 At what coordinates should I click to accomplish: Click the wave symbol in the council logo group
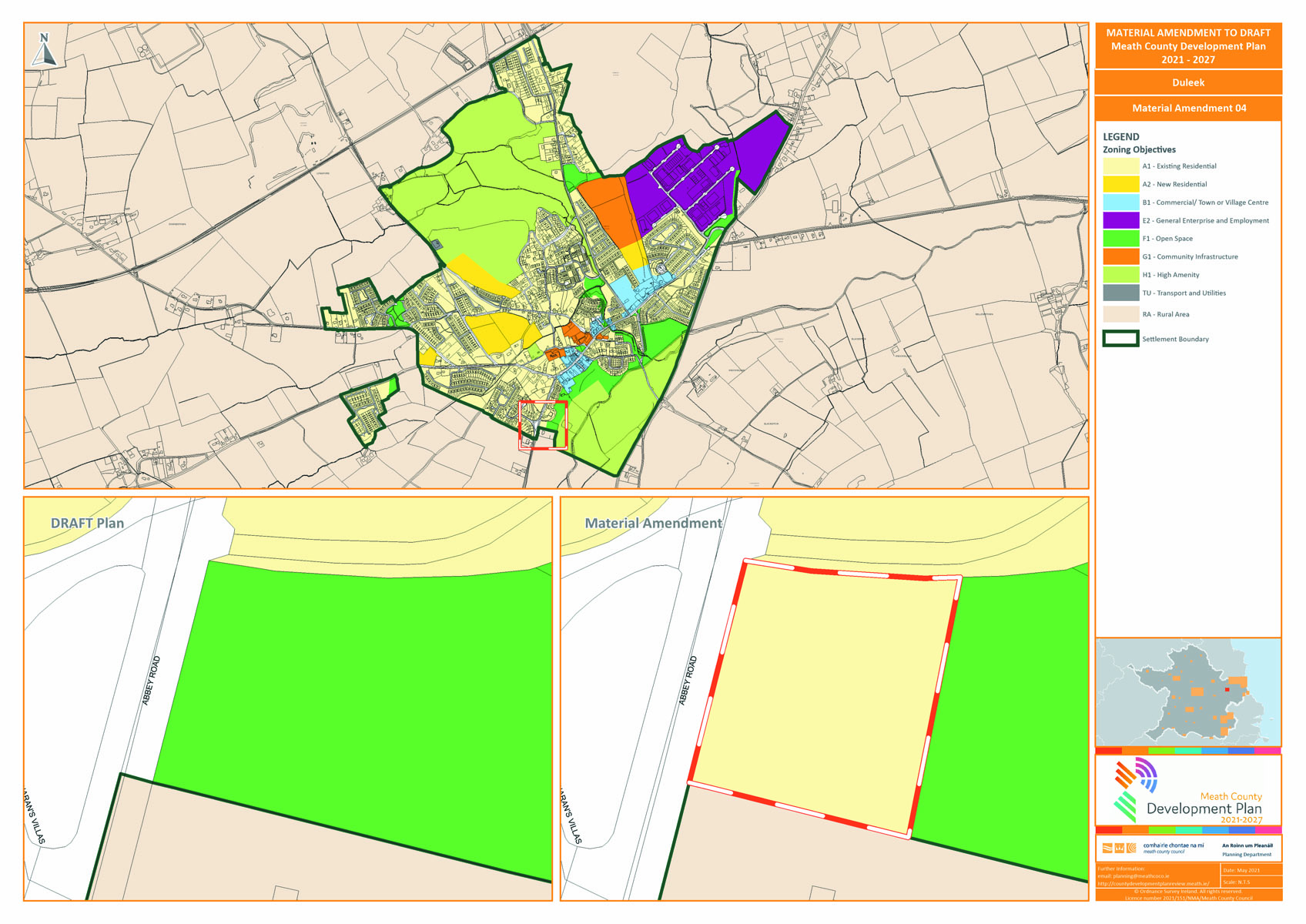[1107, 847]
